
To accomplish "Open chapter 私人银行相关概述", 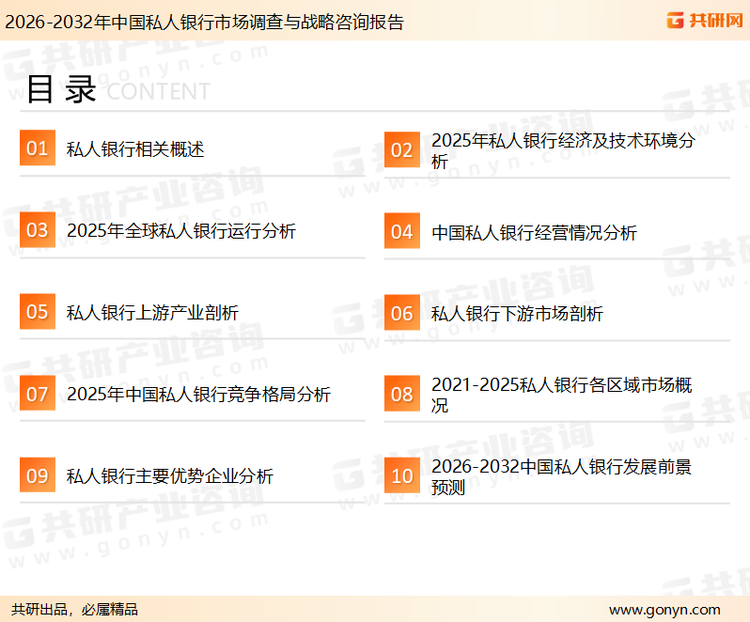I will [x=135, y=150].
